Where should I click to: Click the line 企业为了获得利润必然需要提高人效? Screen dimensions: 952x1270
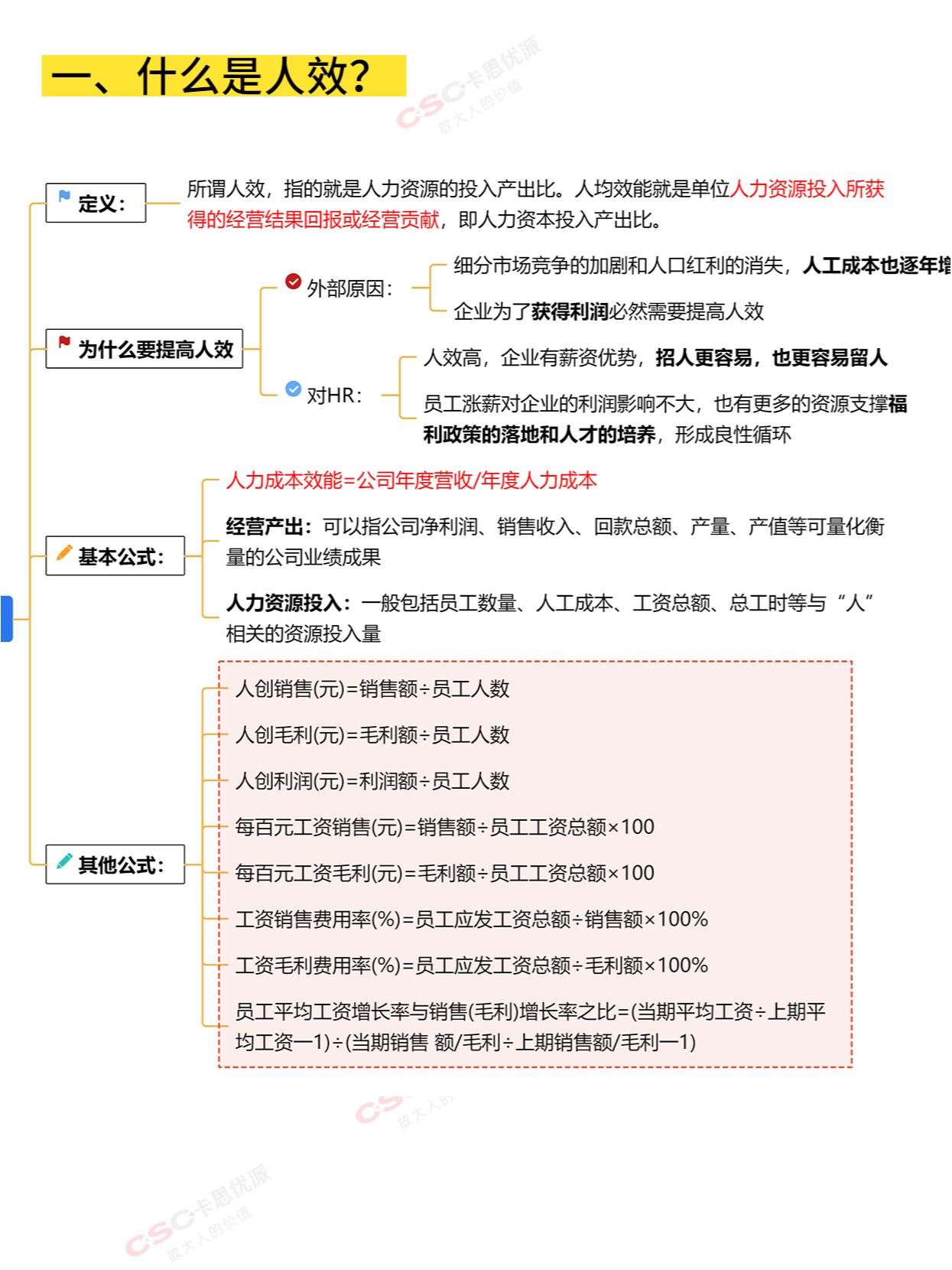609,311
